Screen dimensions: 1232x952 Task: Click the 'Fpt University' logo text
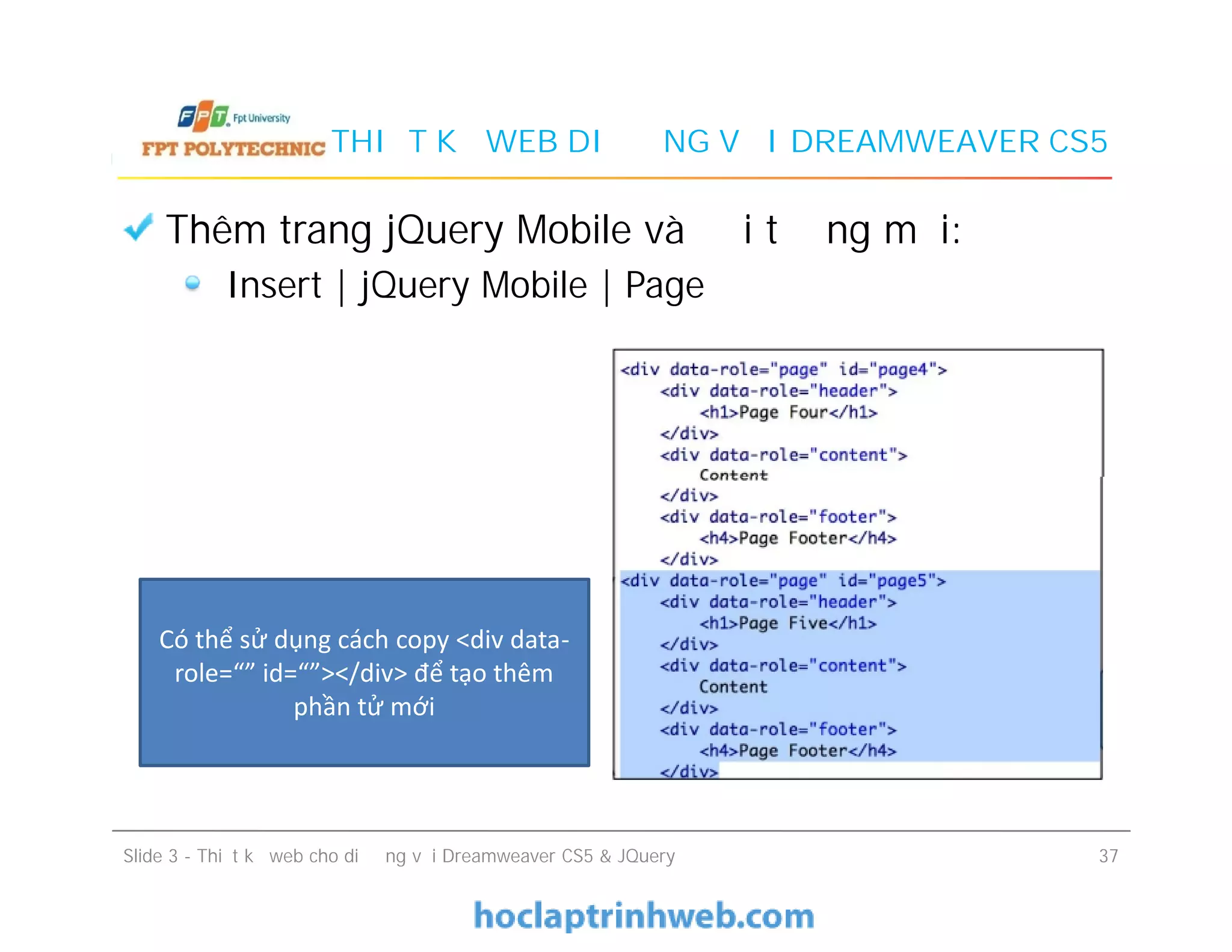262,118
